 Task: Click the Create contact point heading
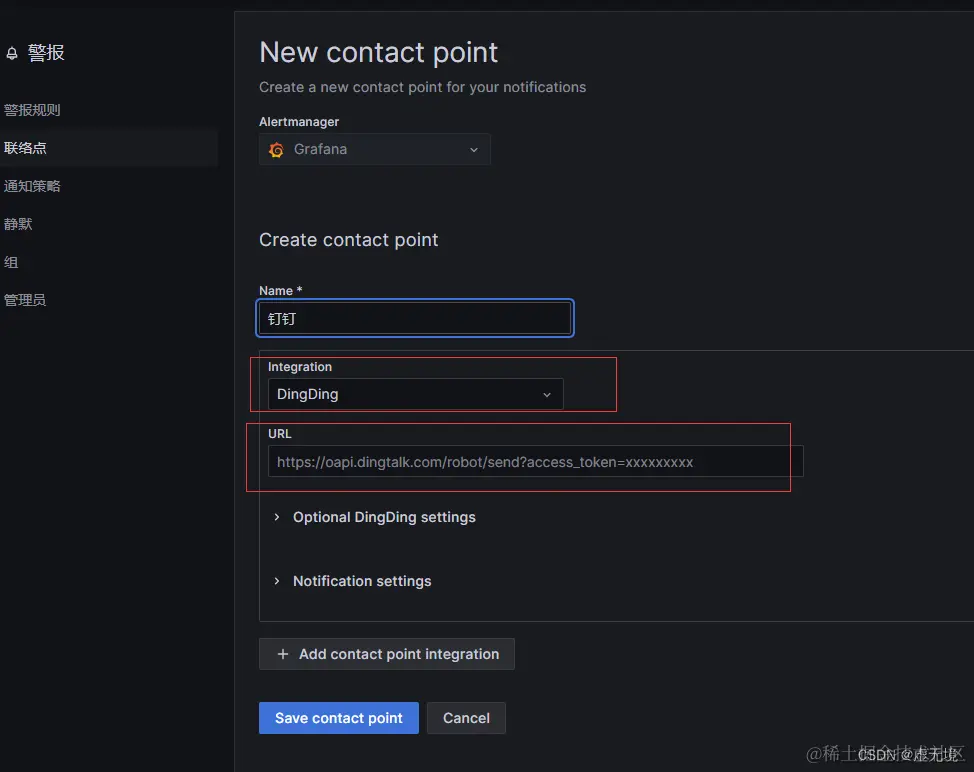348,240
